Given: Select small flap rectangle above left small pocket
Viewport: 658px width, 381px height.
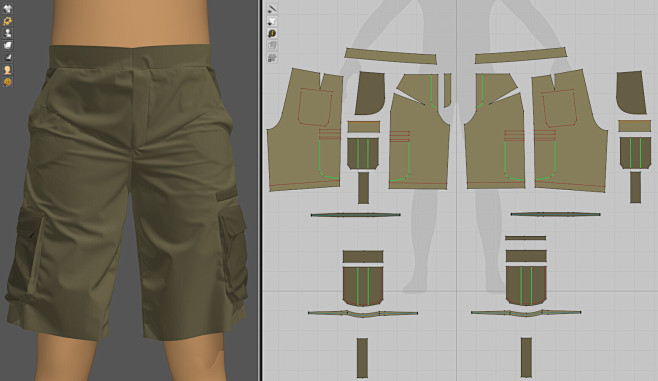Looking at the screenshot, I should point(364,127).
